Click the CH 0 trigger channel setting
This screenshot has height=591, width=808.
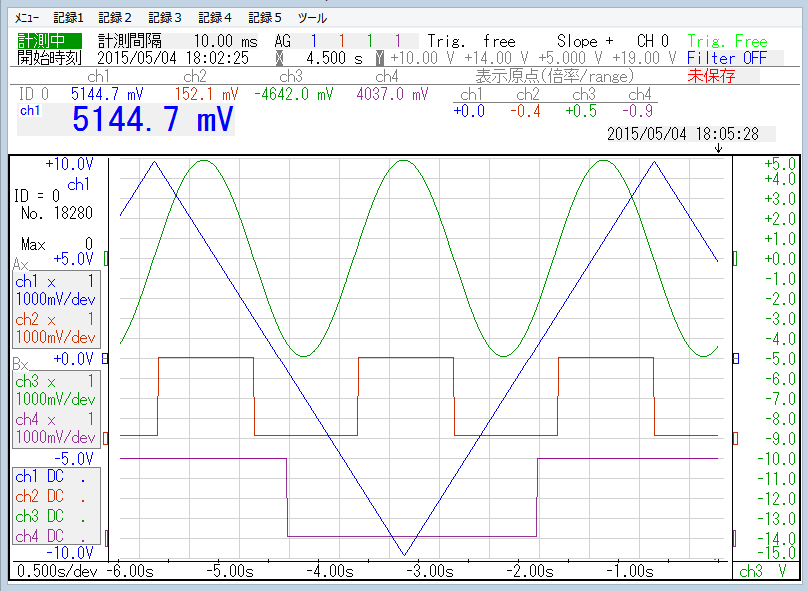click(652, 41)
